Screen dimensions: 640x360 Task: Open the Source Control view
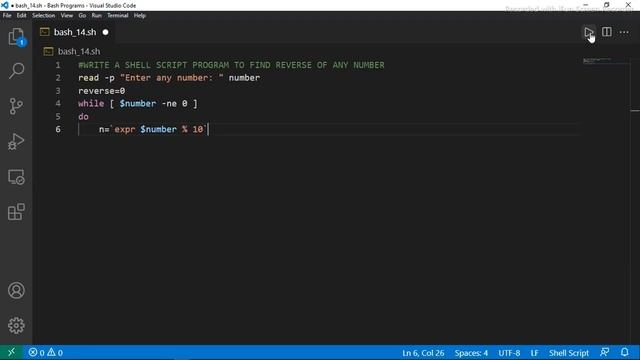[x=16, y=106]
